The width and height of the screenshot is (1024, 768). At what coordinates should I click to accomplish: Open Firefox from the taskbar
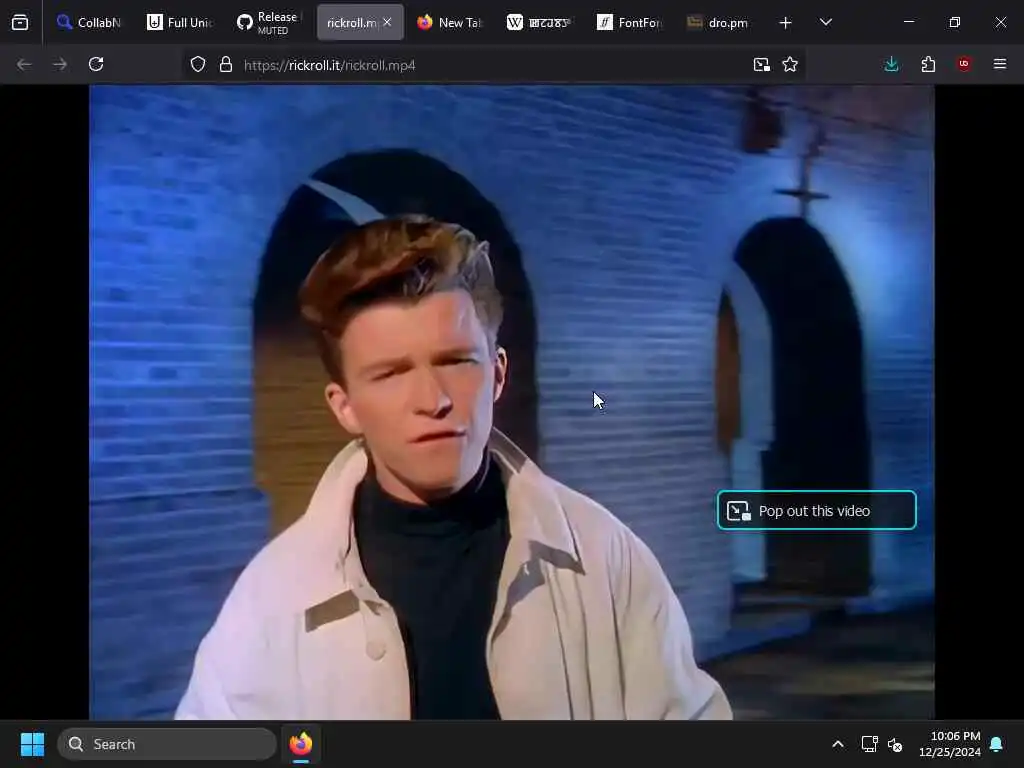(301, 744)
